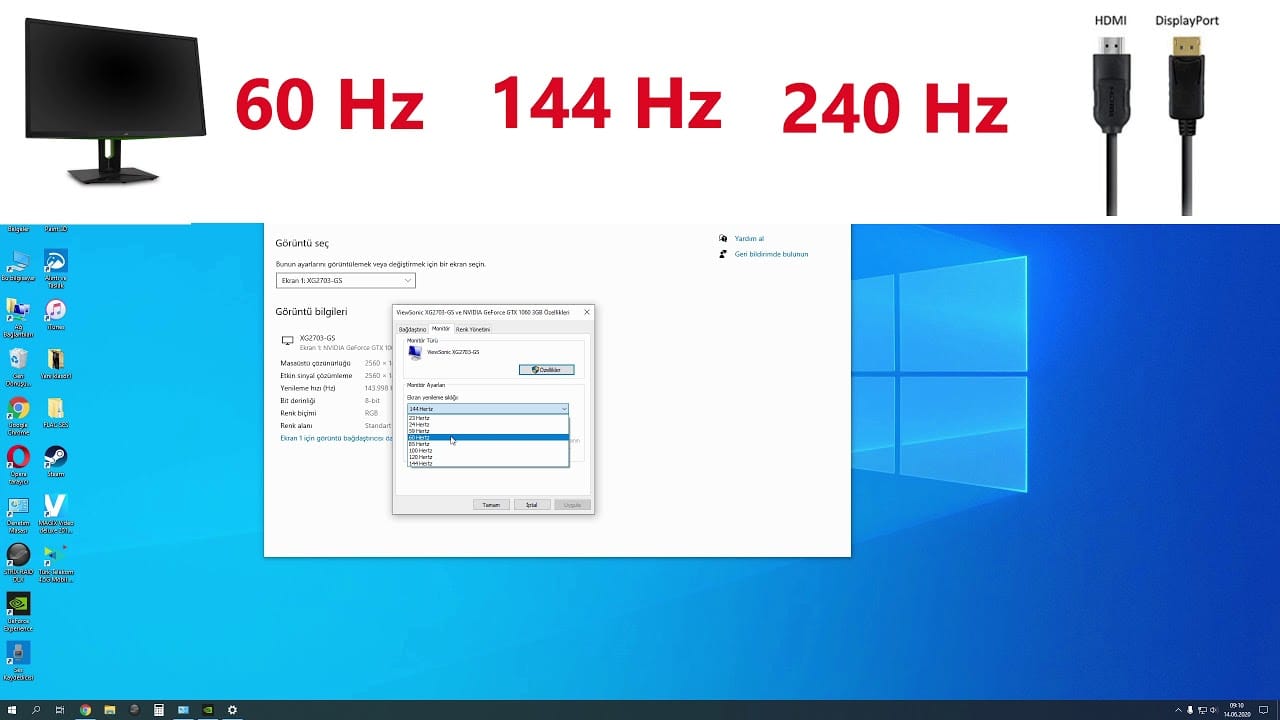Viewport: 1280px width, 720px height.
Task: Choose 120 Hertz from the refresh list
Action: point(487,457)
